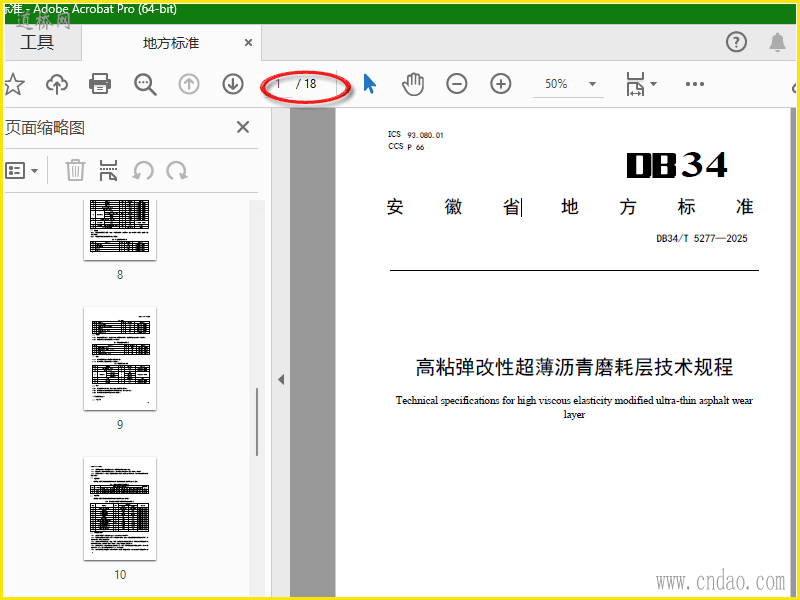The height and width of the screenshot is (600, 800).
Task: Expand the fit page options arrow
Action: click(x=654, y=84)
